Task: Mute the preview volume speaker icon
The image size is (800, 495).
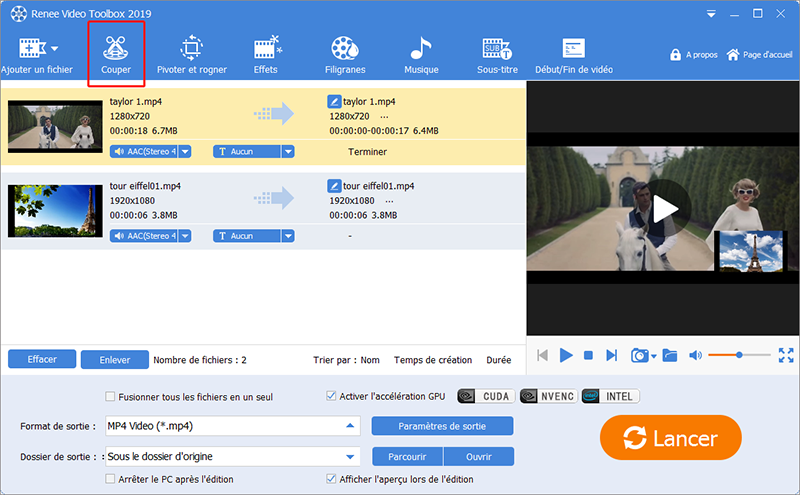Action: click(x=695, y=355)
